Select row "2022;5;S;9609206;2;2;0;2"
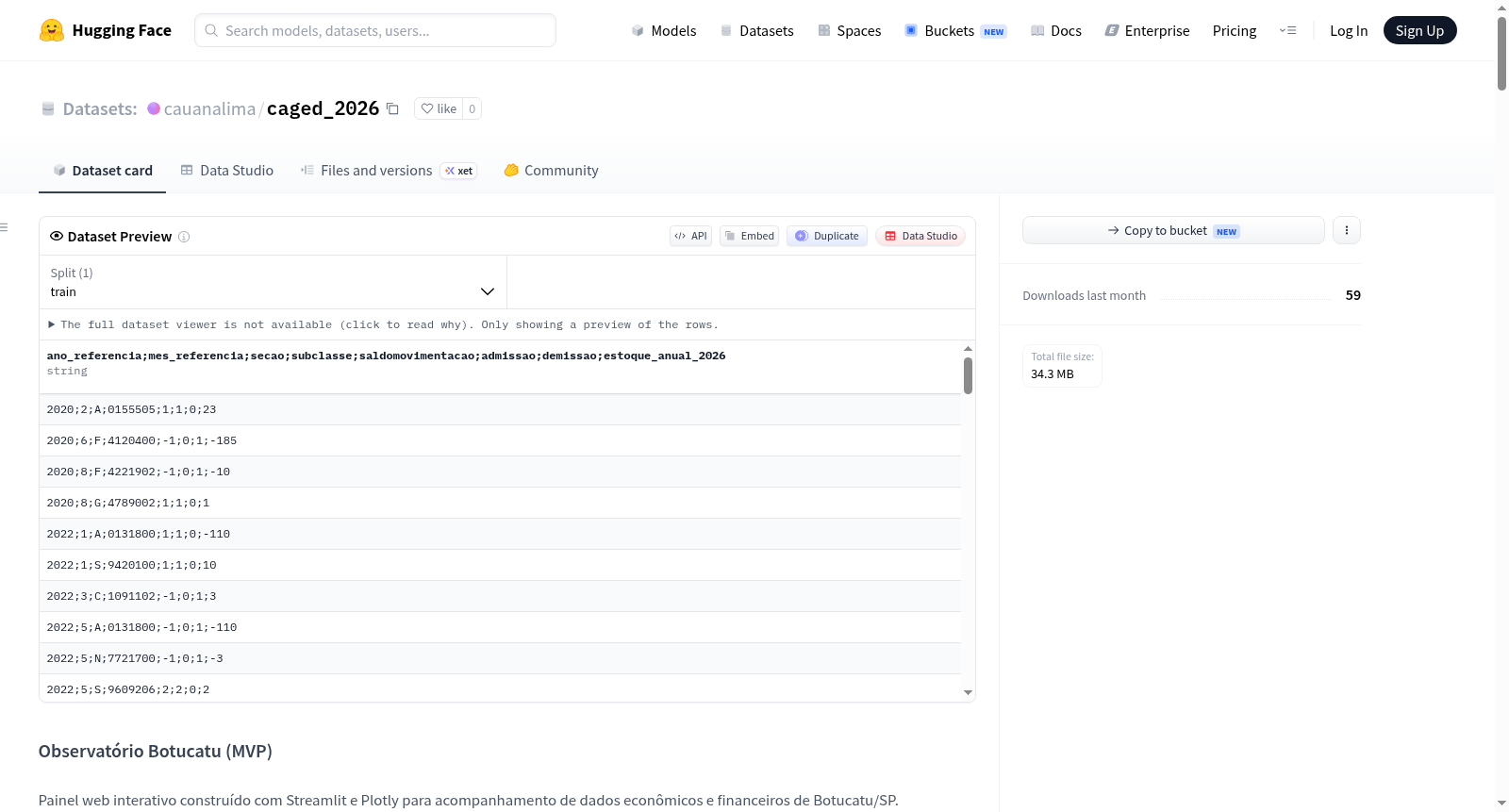1509x812 pixels. (500, 688)
